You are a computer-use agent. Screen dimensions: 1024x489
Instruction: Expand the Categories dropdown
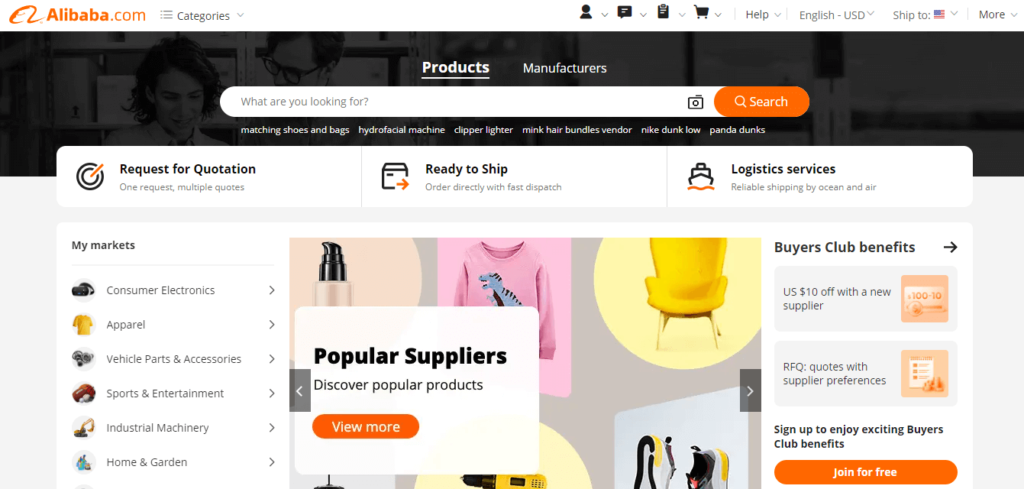pos(202,15)
